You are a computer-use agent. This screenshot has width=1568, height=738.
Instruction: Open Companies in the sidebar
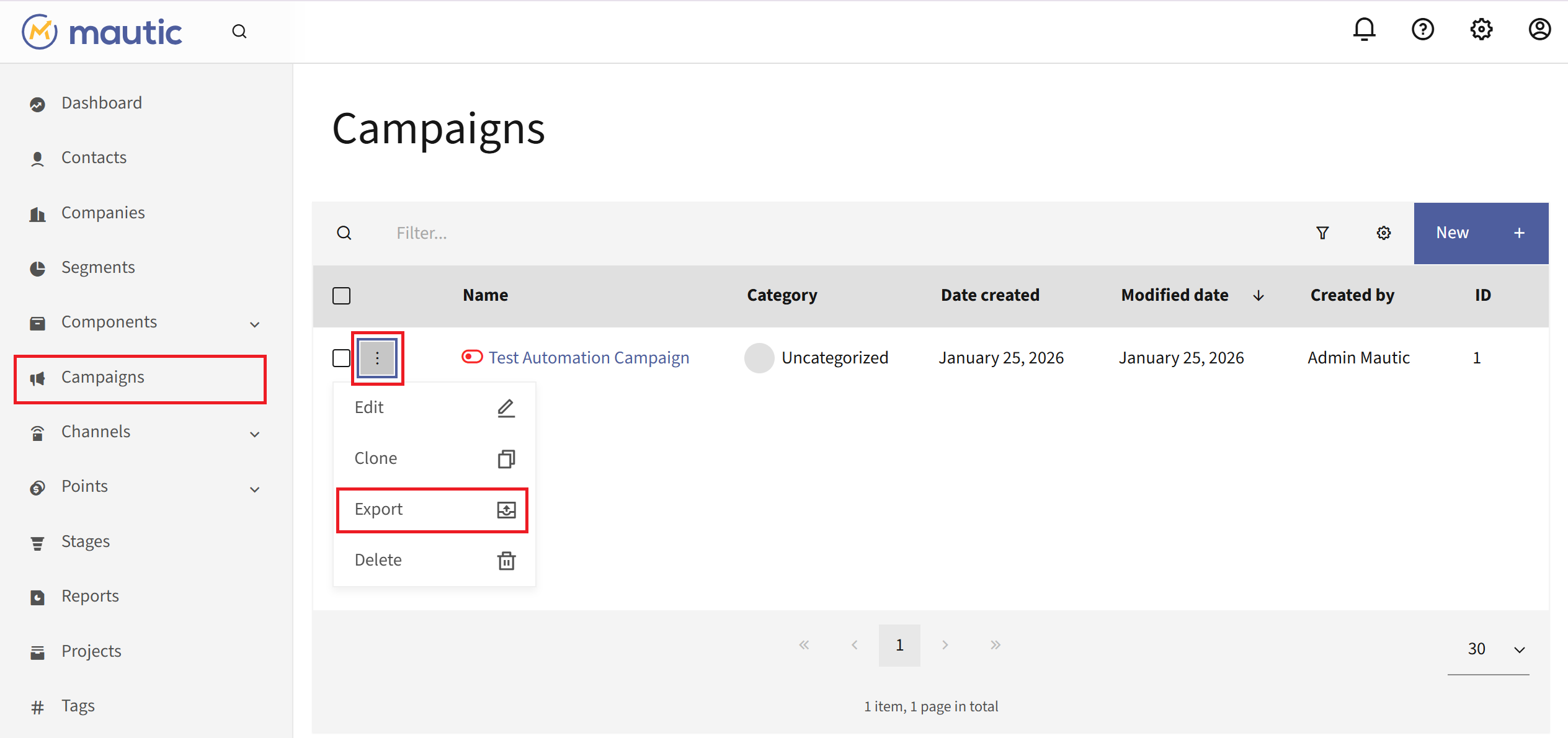103,213
